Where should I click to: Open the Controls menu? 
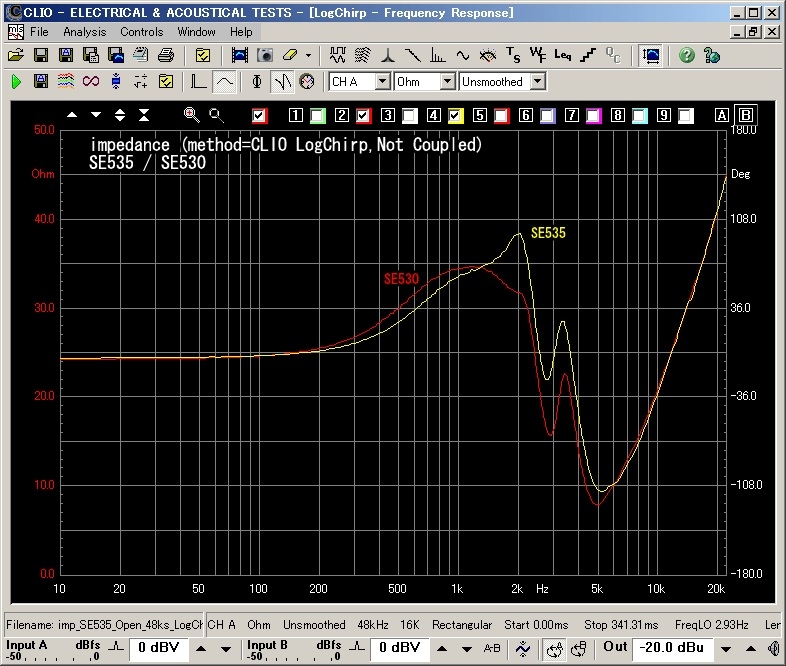[x=141, y=32]
